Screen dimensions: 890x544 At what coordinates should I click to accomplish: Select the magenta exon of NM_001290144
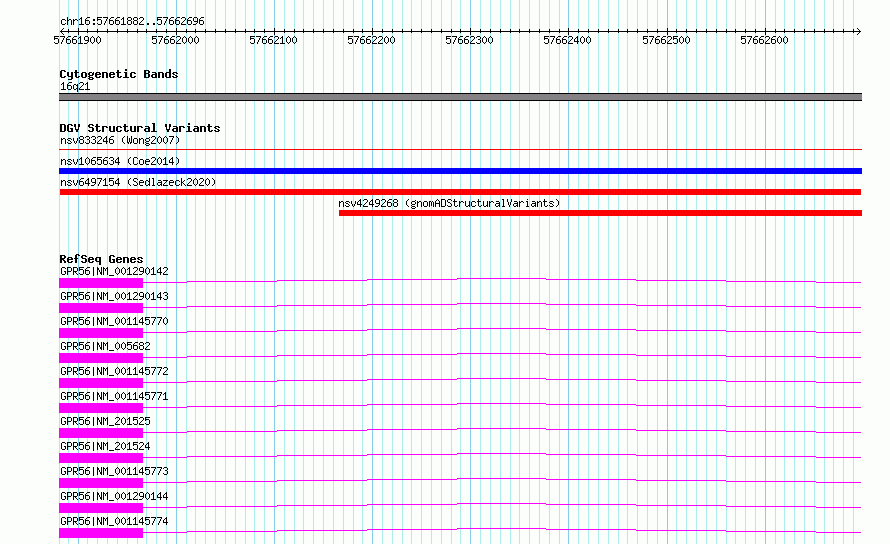tap(101, 508)
